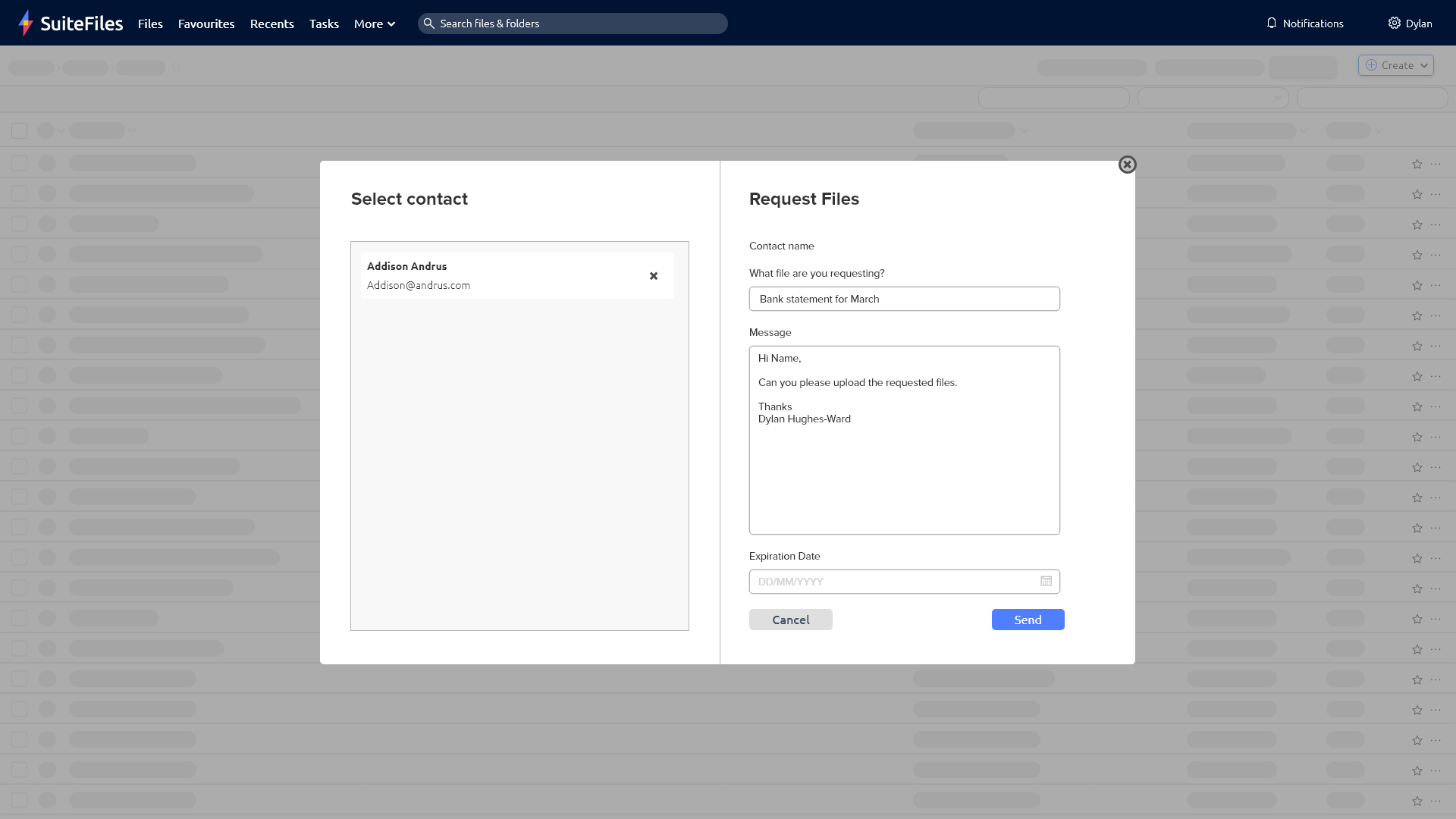Open the calendar picker for Expiration Date

click(1046, 581)
